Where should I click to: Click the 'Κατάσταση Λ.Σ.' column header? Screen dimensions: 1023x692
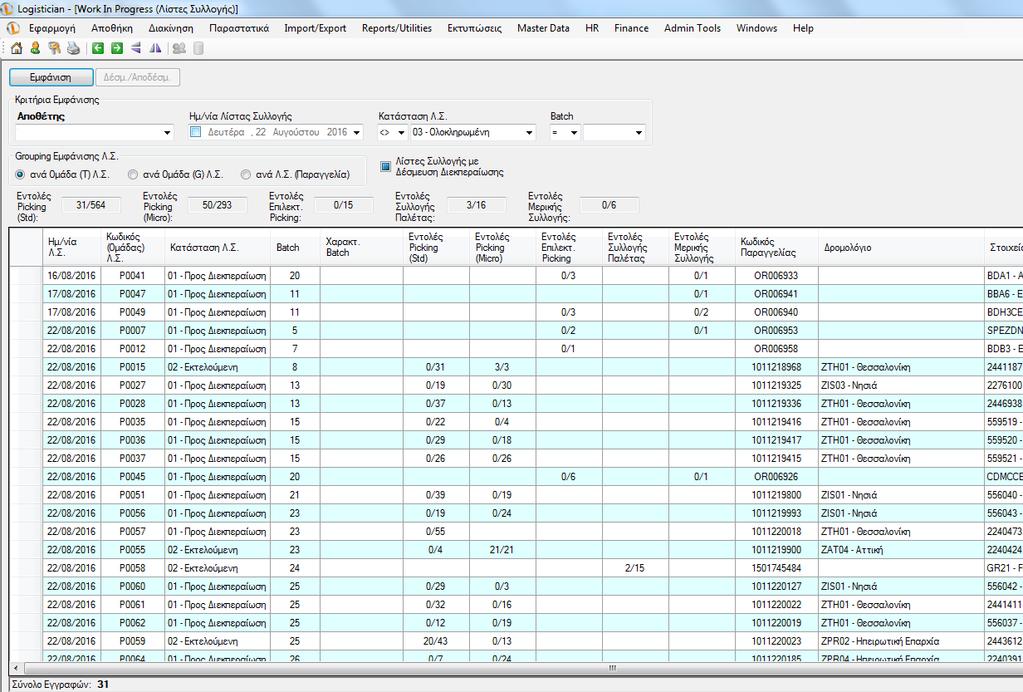[x=217, y=247]
